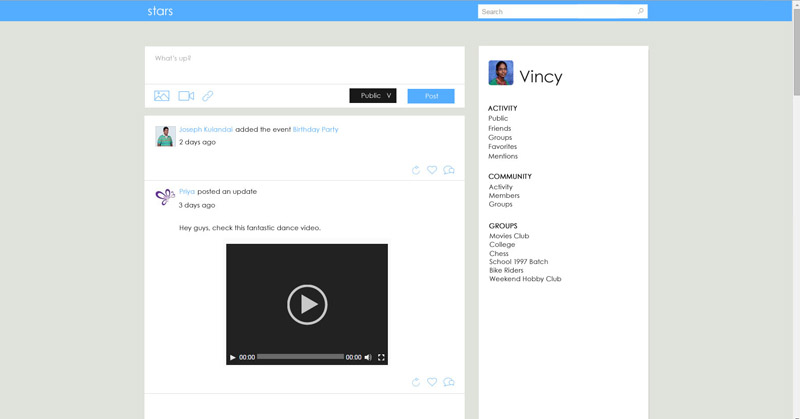Screen dimensions: 800x419
Task: Select Groups under Activity
Action: pos(500,137)
